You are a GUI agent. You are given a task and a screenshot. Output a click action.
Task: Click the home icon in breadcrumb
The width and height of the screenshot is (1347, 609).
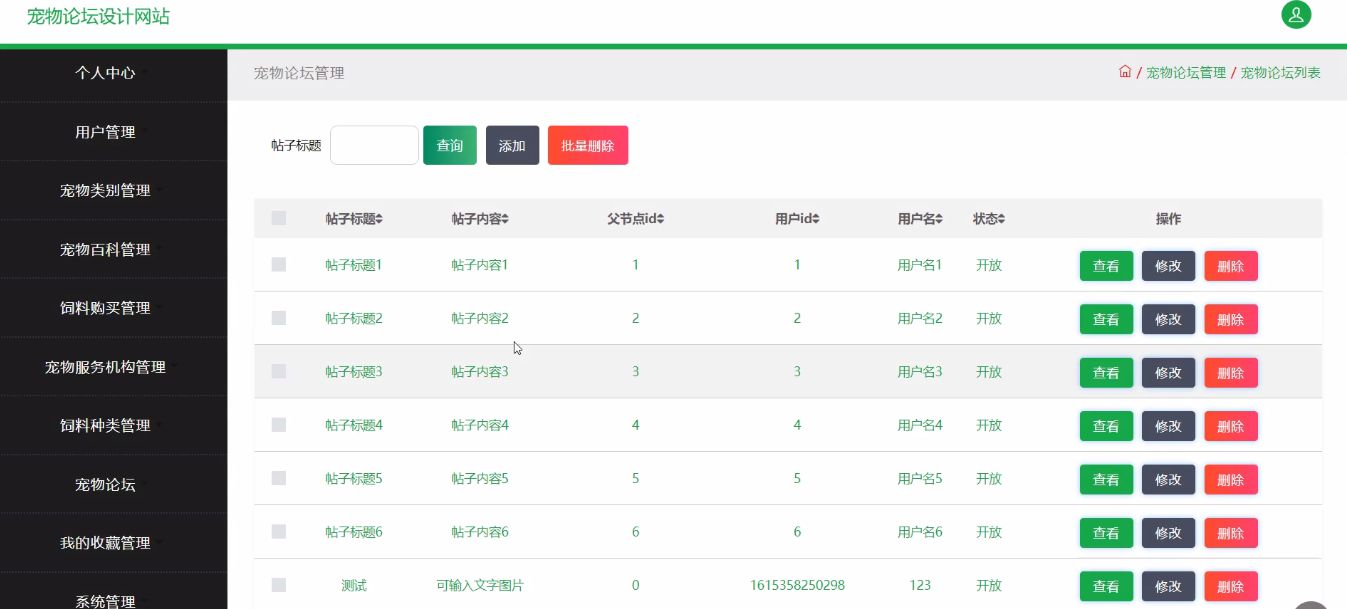point(1125,72)
